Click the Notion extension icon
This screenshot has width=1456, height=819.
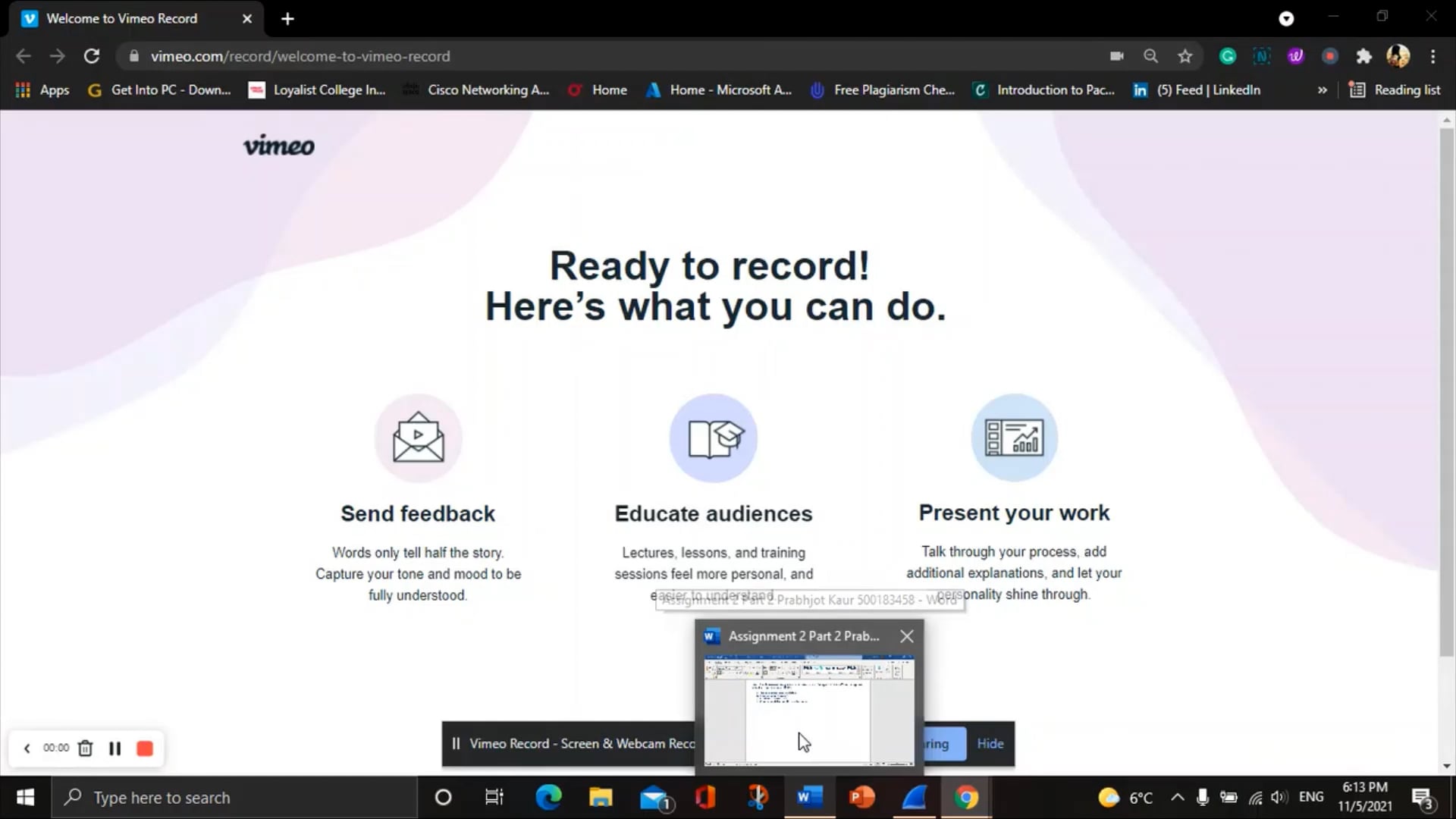tap(1261, 55)
